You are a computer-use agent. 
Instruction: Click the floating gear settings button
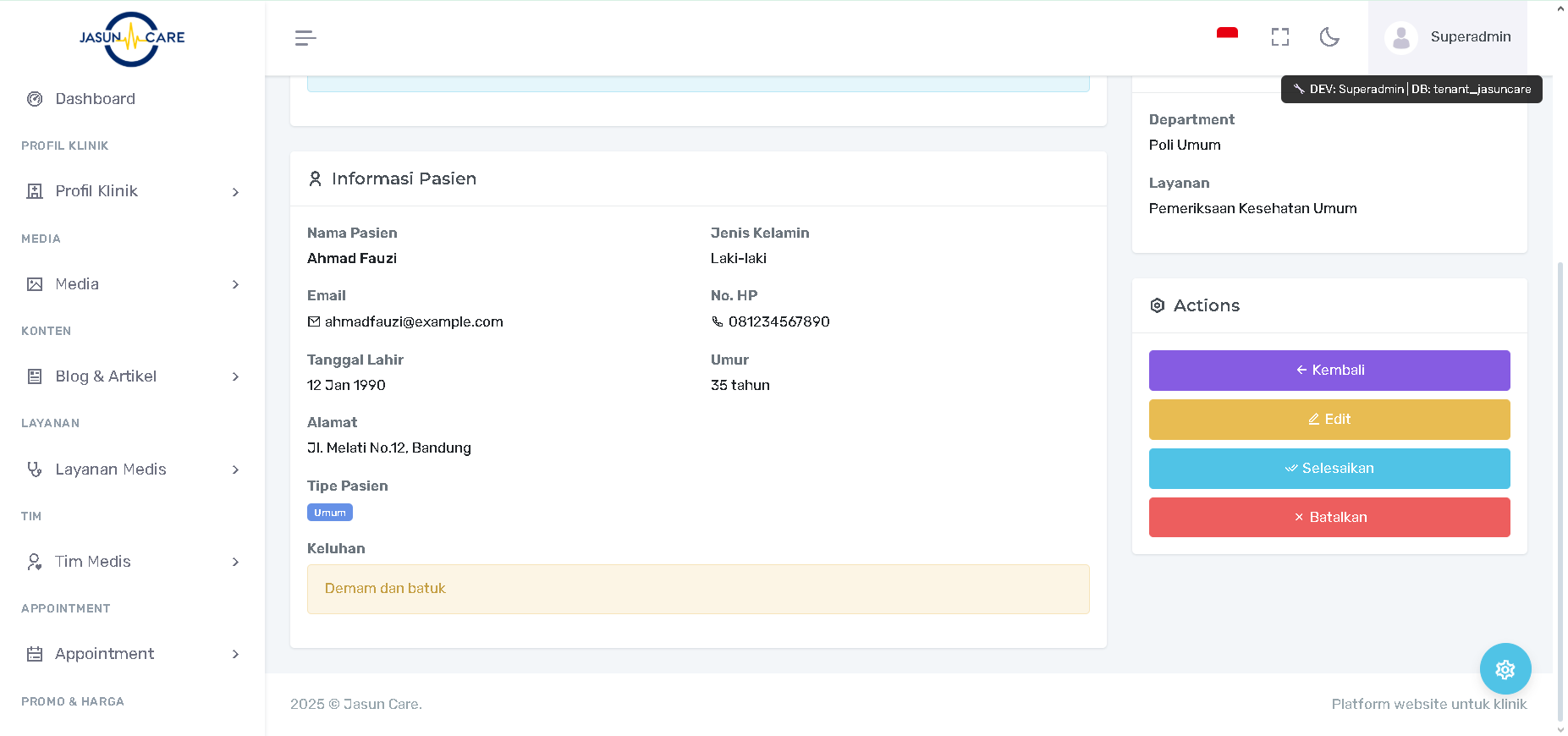pyautogui.click(x=1505, y=669)
